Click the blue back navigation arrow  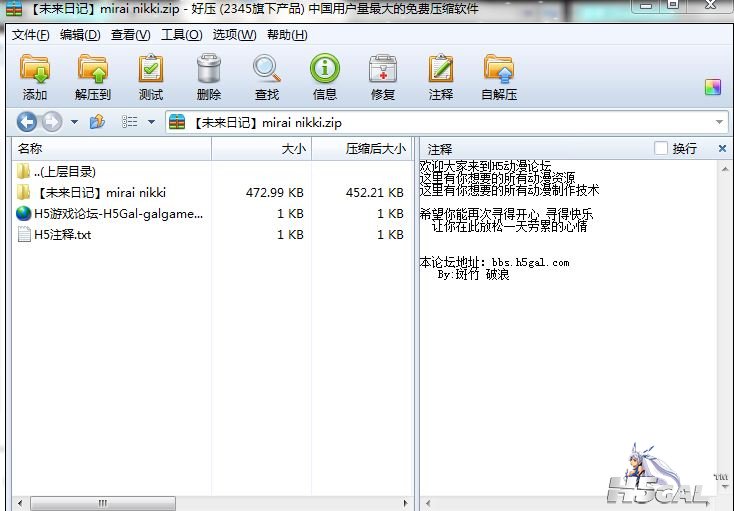point(26,122)
